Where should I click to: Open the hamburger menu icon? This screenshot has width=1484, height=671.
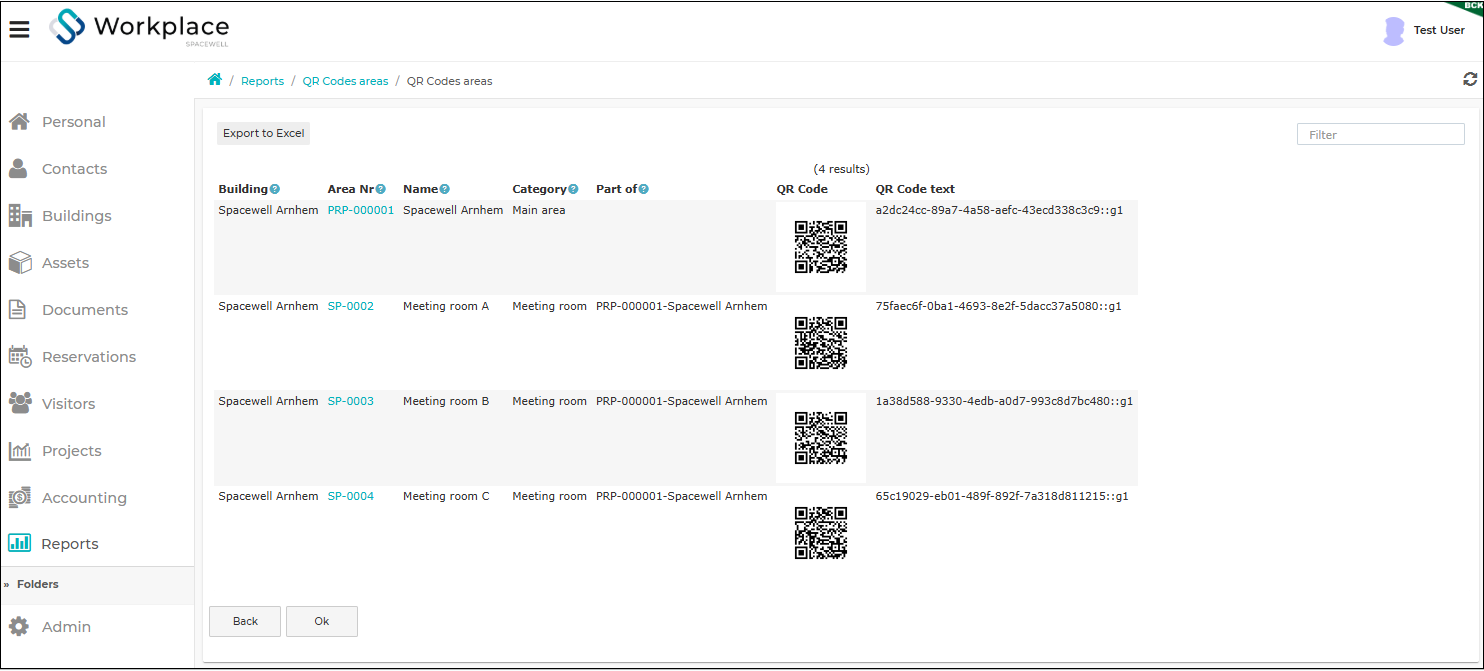point(19,29)
